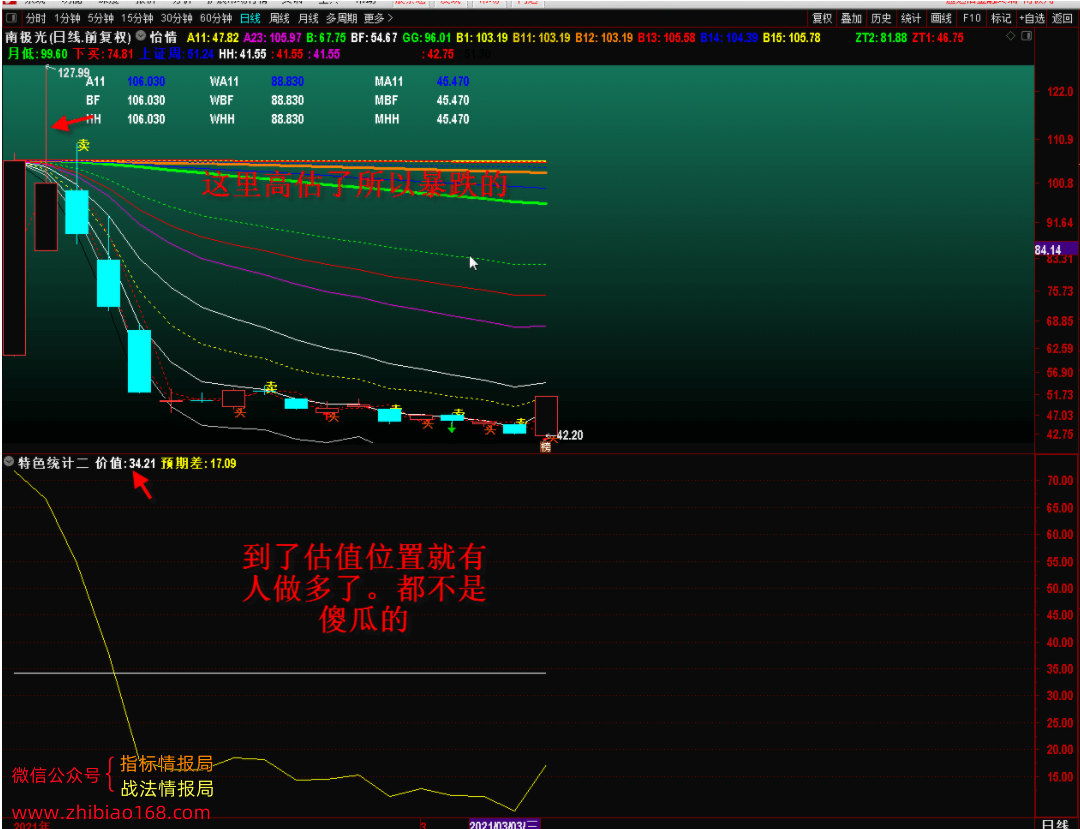
Task: Click the 标记 mark button
Action: point(1001,19)
